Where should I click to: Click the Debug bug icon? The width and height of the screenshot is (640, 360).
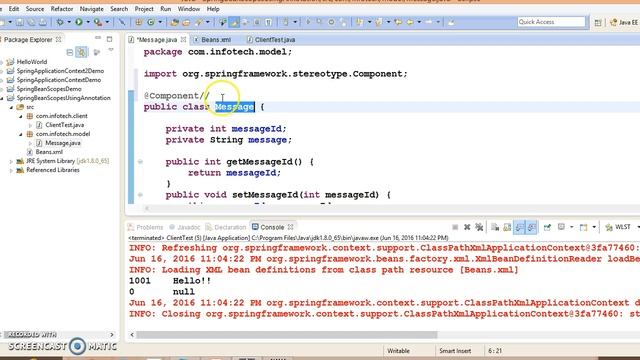tap(60, 22)
